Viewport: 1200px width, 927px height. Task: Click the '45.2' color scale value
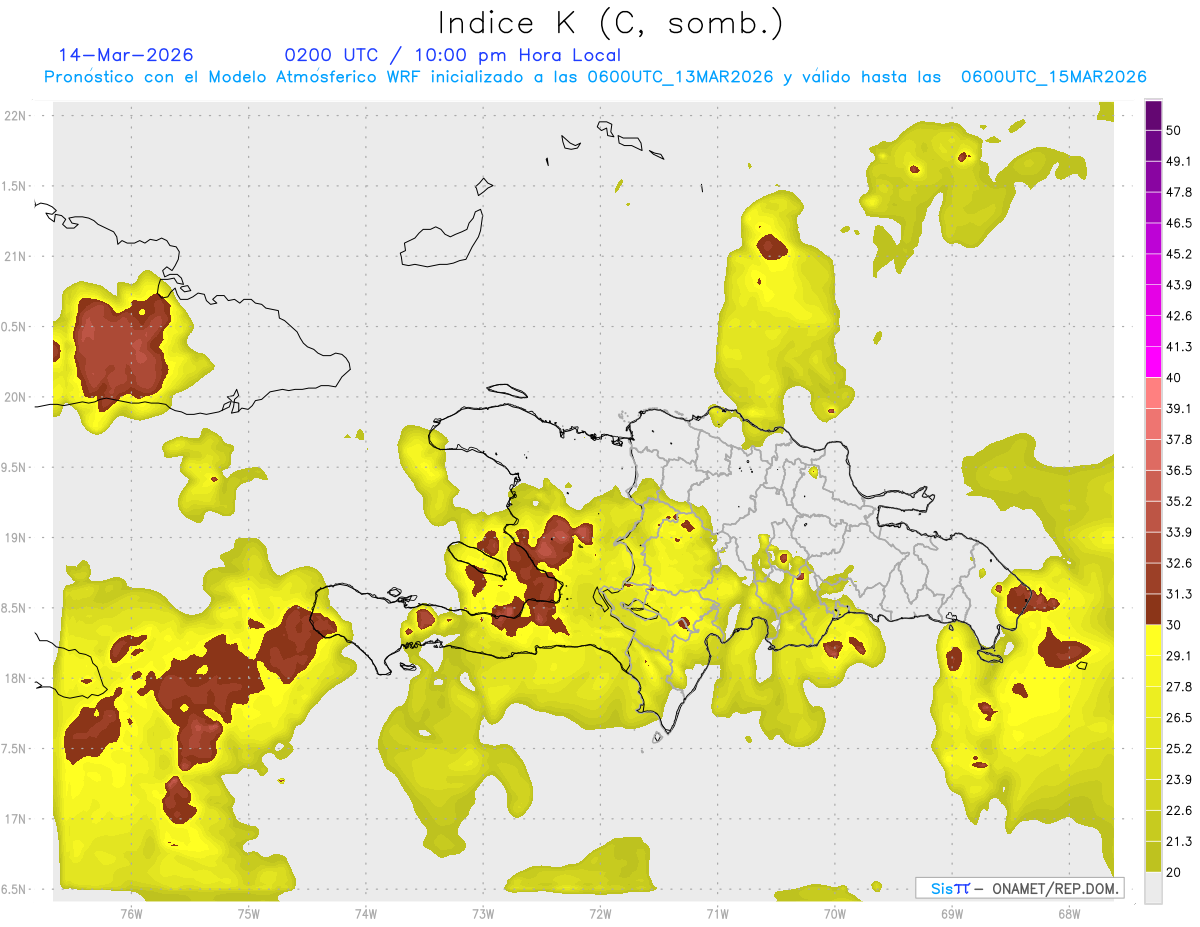coord(1179,254)
